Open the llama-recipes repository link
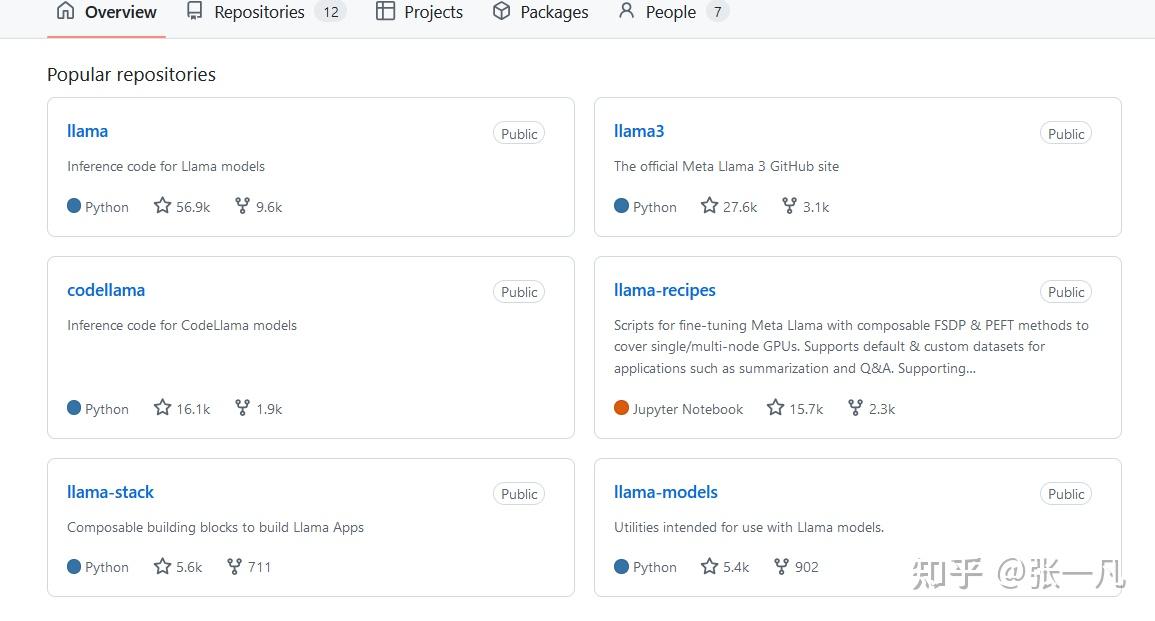The width and height of the screenshot is (1155, 621). [665, 290]
